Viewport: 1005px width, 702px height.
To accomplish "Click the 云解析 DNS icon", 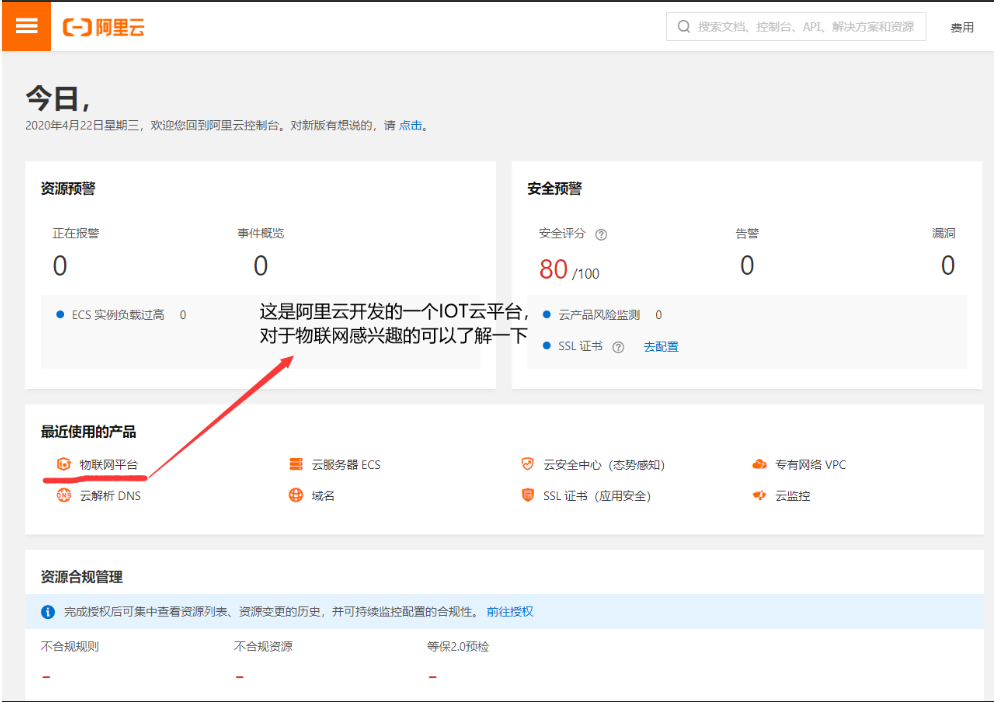I will click(x=63, y=495).
